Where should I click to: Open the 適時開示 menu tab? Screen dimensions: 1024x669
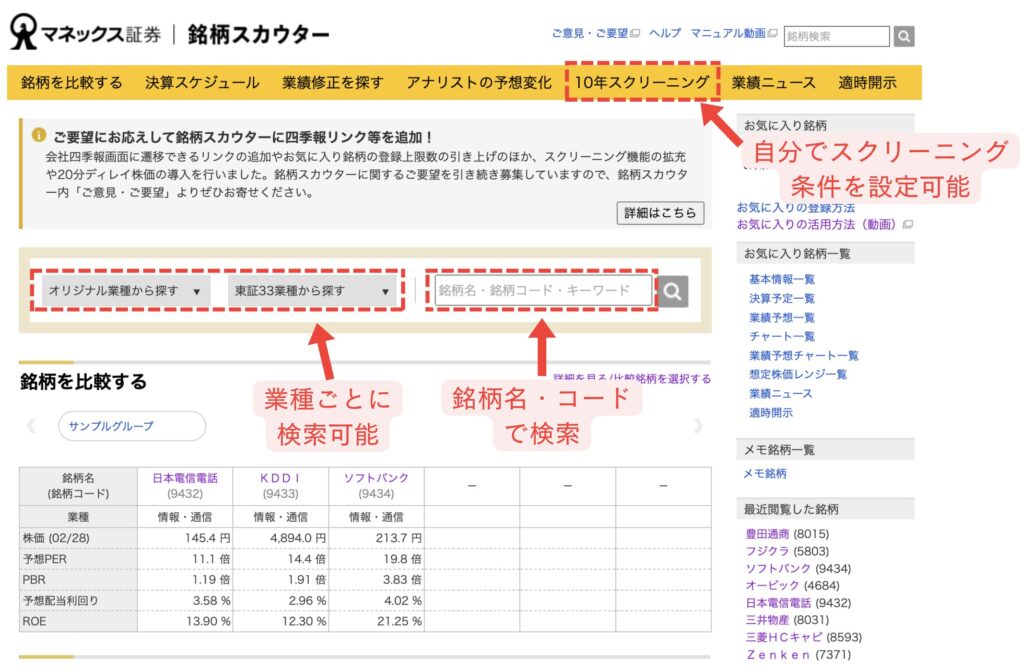[x=867, y=82]
